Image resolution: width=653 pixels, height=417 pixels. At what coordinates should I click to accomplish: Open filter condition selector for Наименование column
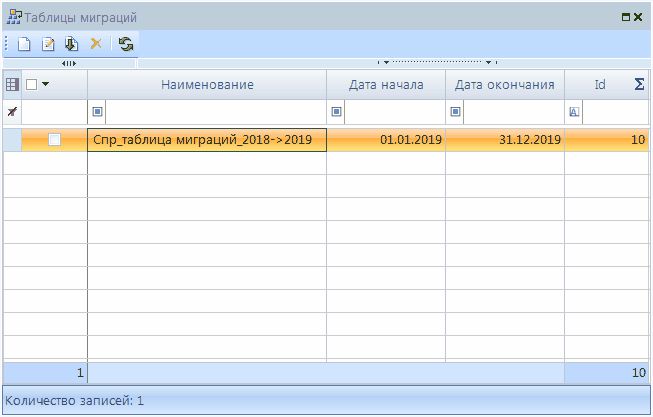pos(97,112)
